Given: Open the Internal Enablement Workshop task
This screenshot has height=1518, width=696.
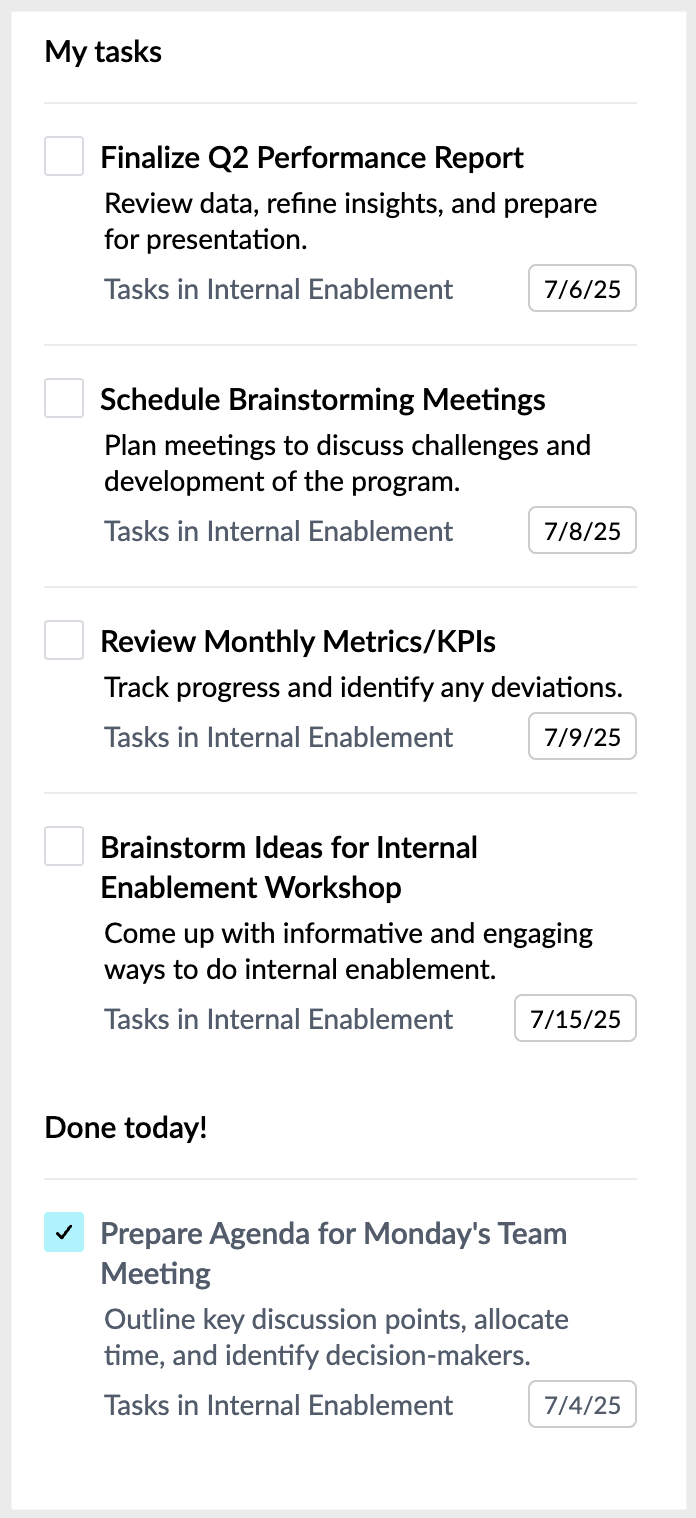Looking at the screenshot, I should 289,866.
